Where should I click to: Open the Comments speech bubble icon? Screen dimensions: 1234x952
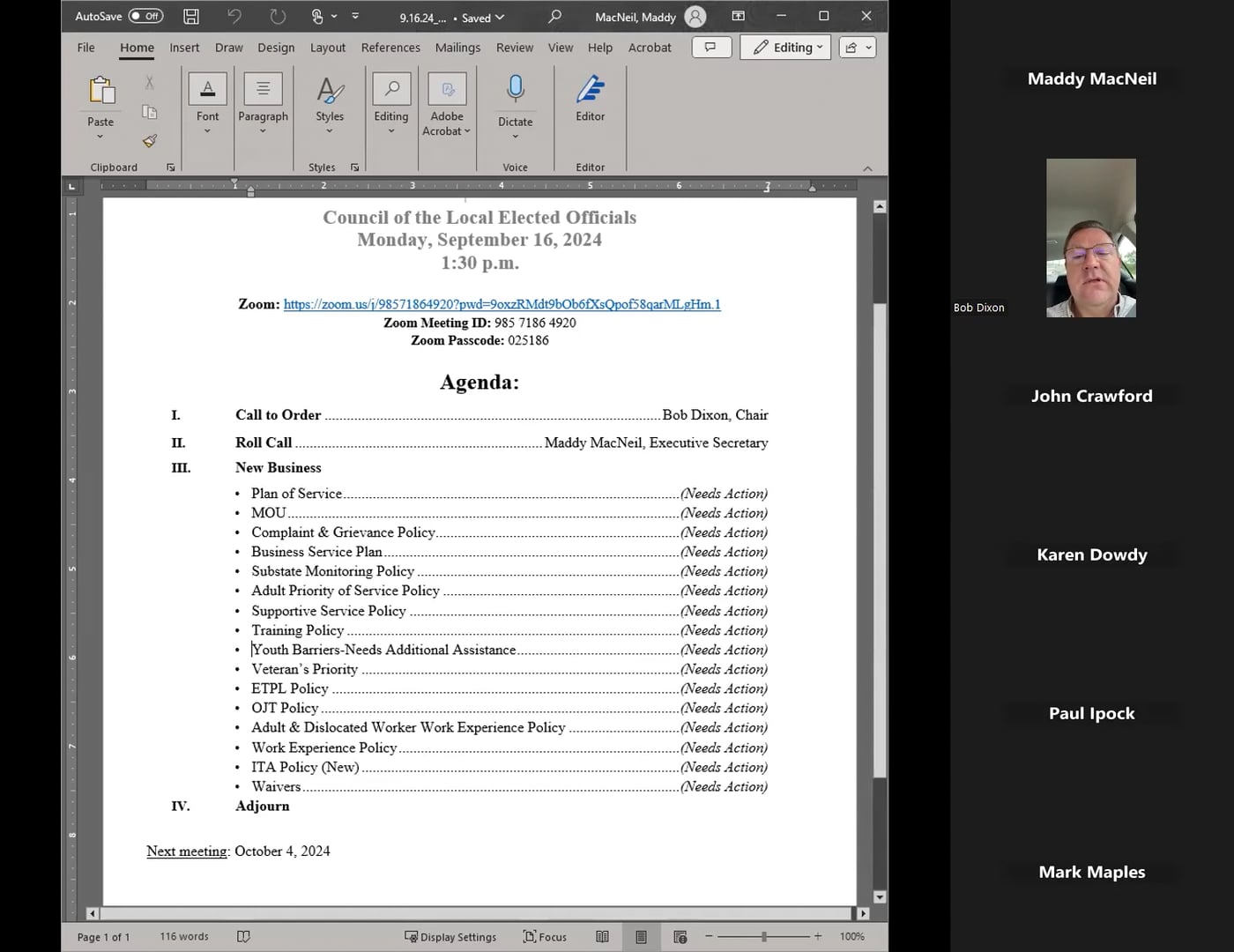[711, 48]
